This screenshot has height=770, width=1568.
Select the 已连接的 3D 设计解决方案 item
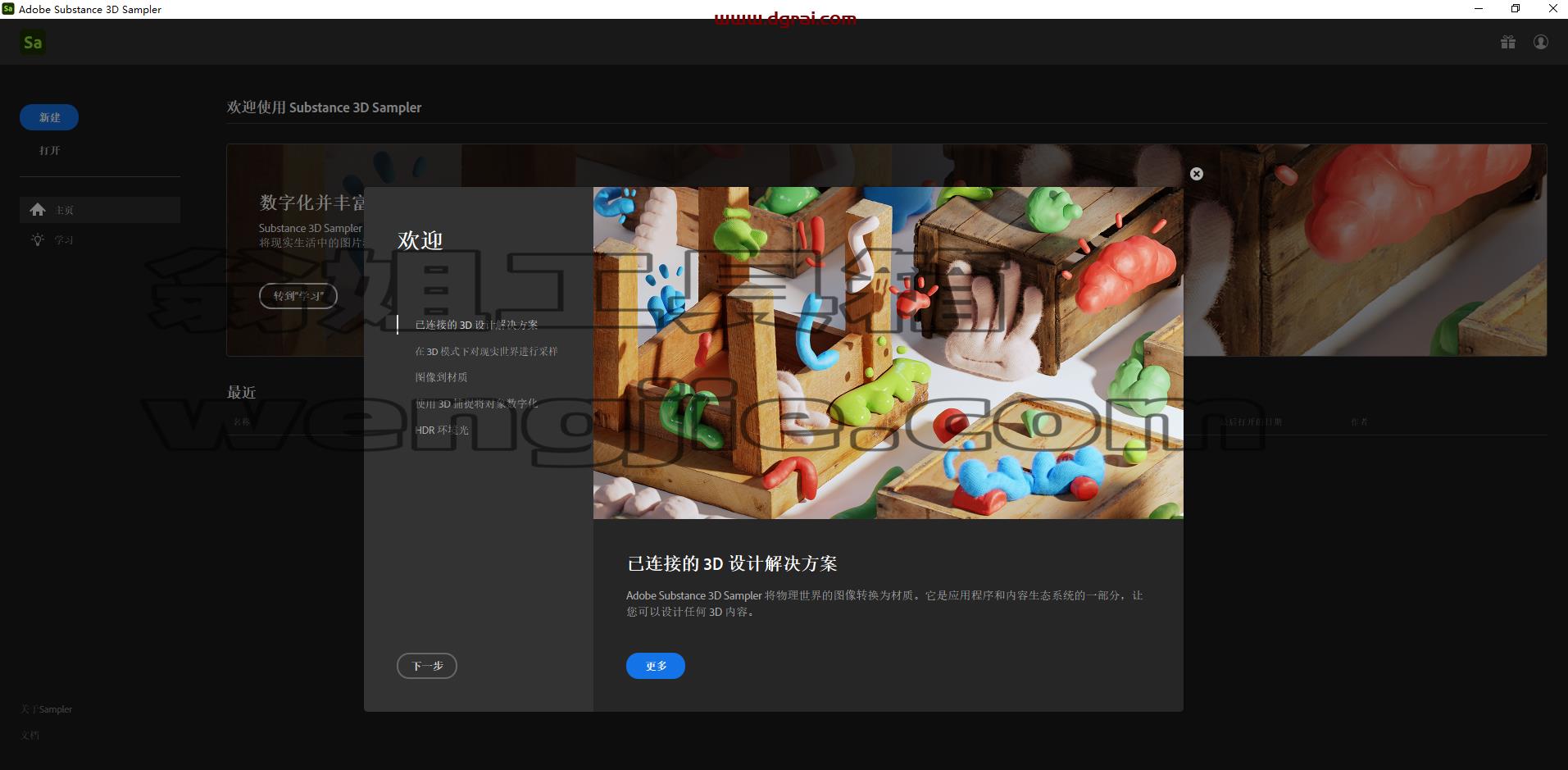point(476,325)
